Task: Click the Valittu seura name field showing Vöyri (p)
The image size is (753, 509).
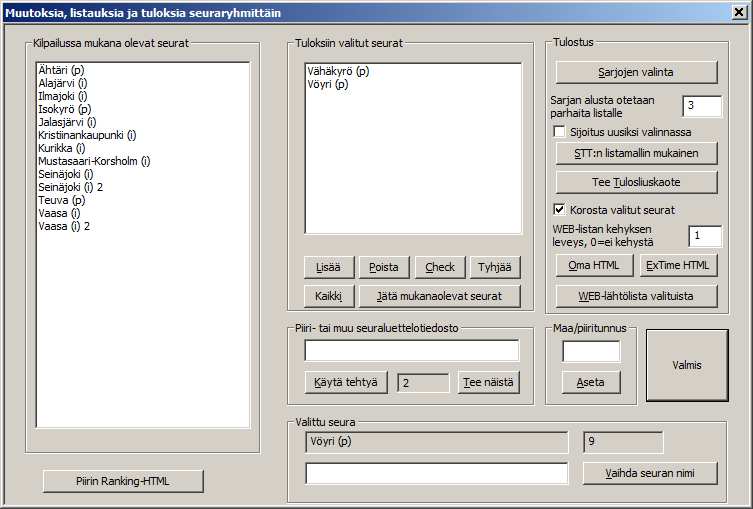Action: pos(437,442)
